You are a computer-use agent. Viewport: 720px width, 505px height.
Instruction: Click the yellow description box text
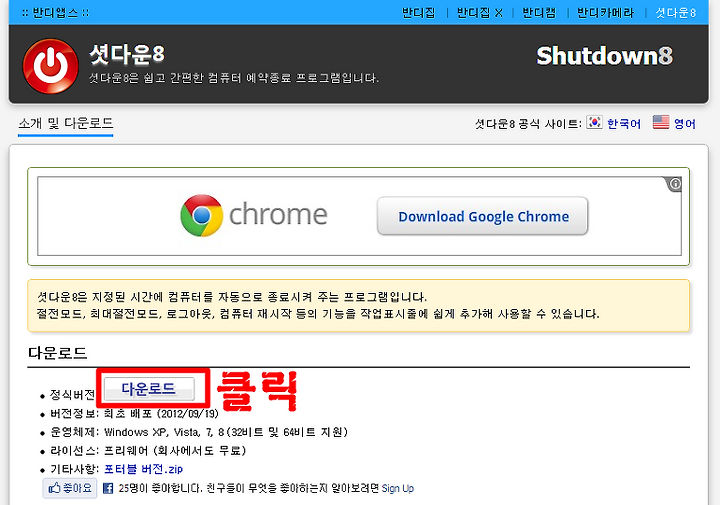coord(318,305)
